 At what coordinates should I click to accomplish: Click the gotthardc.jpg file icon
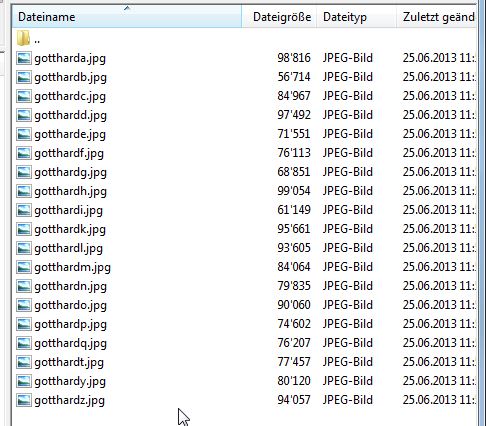pyautogui.click(x=24, y=96)
